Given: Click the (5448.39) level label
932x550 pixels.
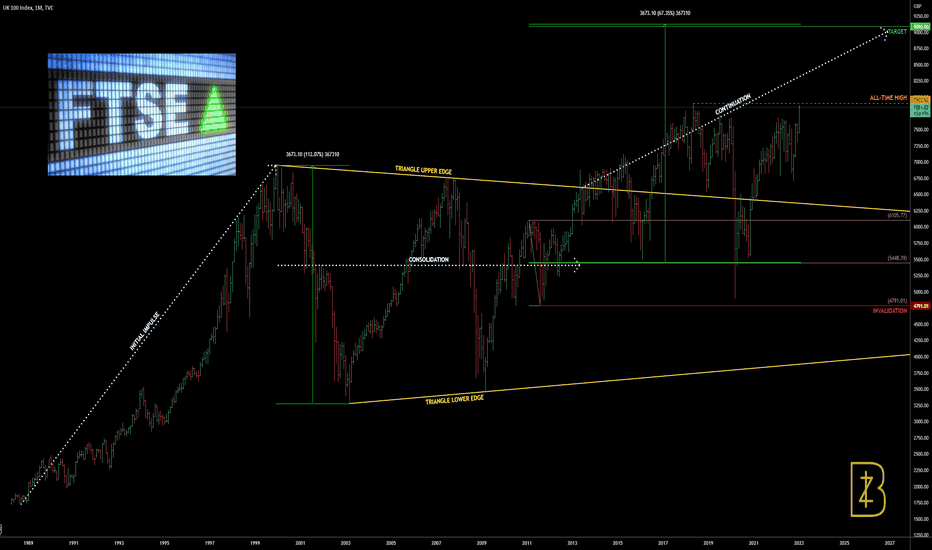Looking at the screenshot, I should [897, 258].
